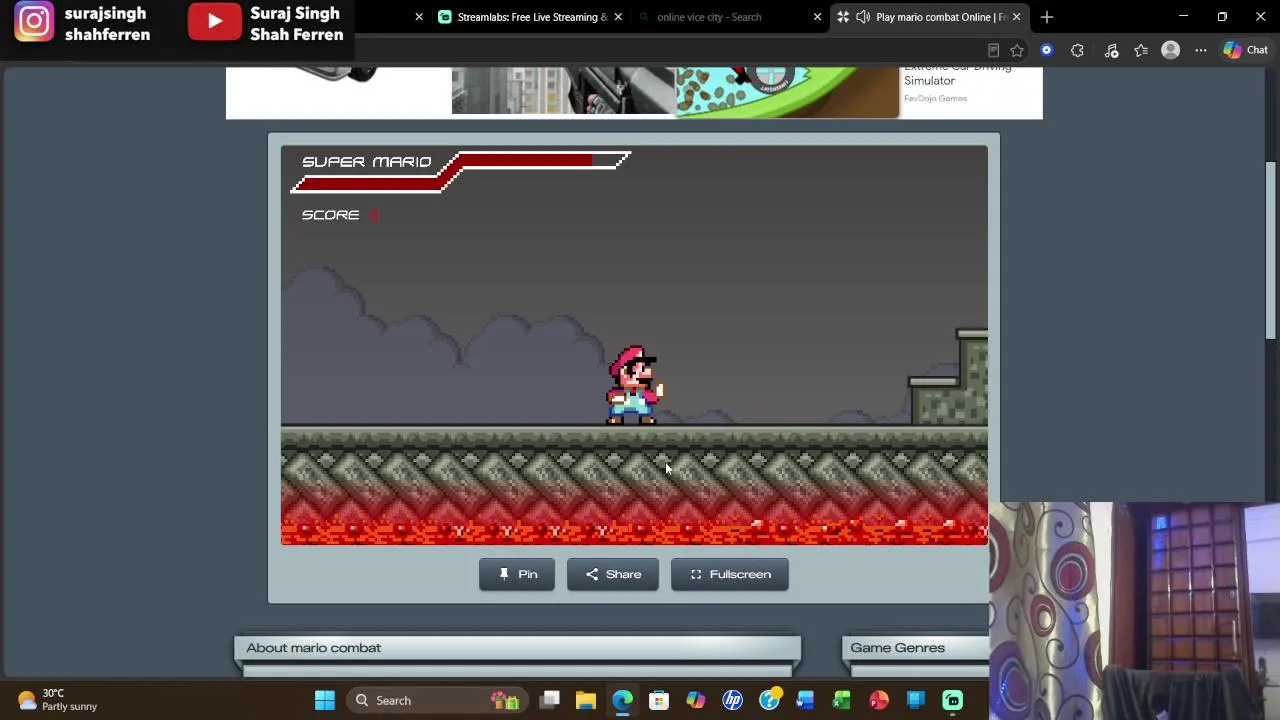This screenshot has height=720, width=1280.
Task: Click the Instagram logo in the overlay
Action: point(34,22)
